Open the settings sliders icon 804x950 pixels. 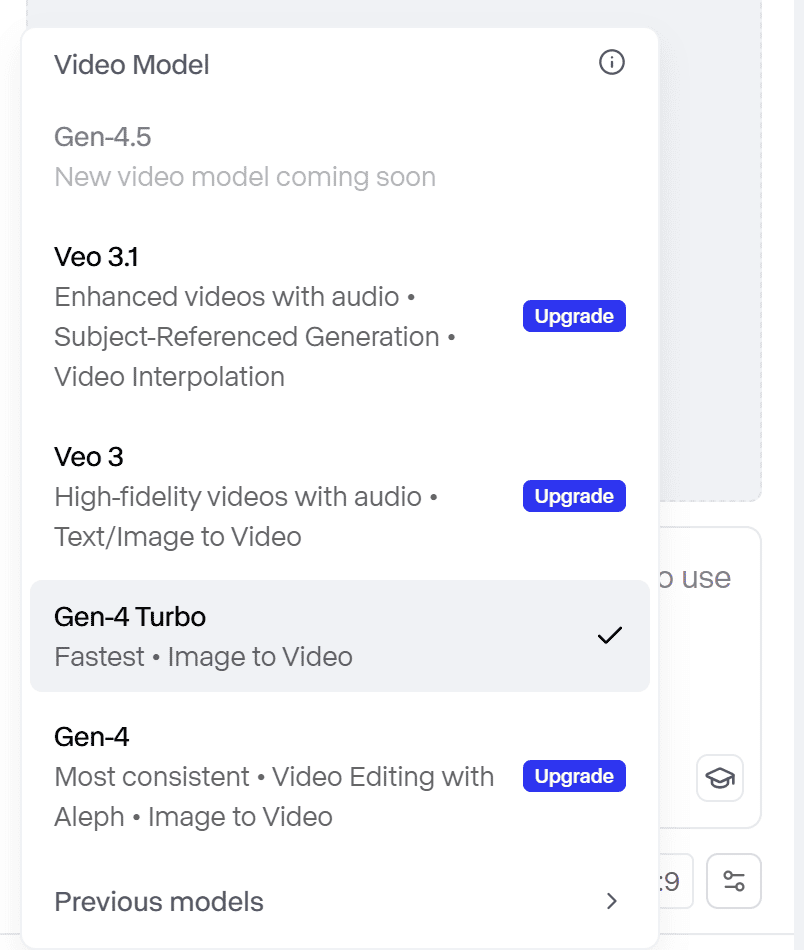tap(733, 881)
